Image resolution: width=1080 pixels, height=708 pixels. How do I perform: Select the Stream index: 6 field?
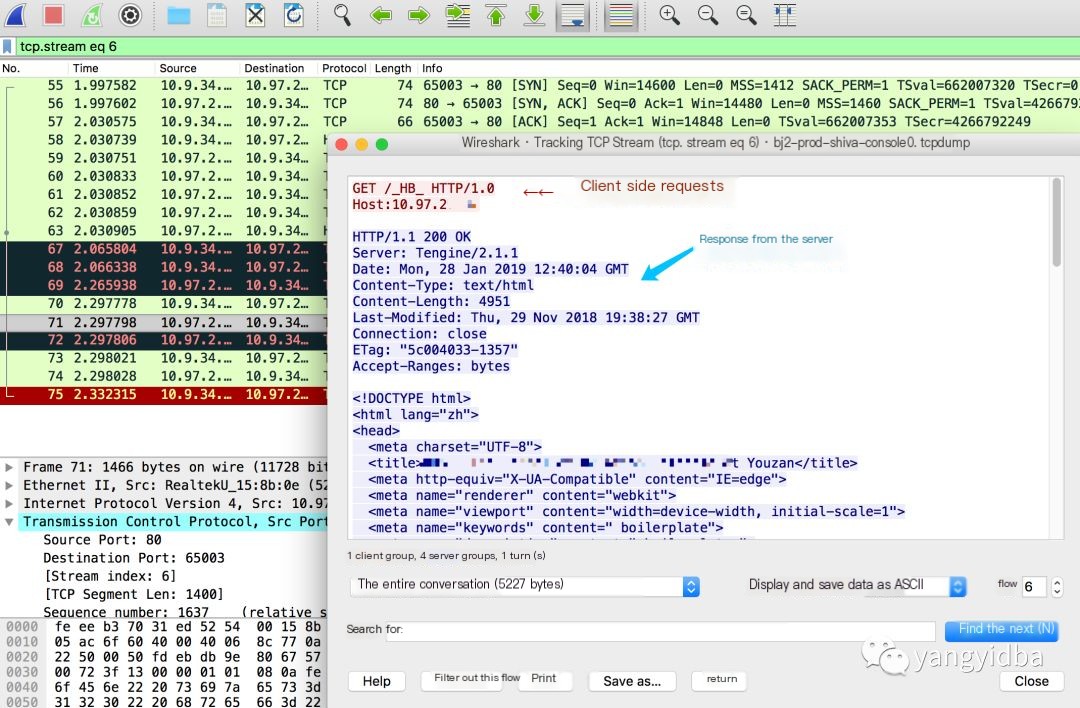(110, 576)
